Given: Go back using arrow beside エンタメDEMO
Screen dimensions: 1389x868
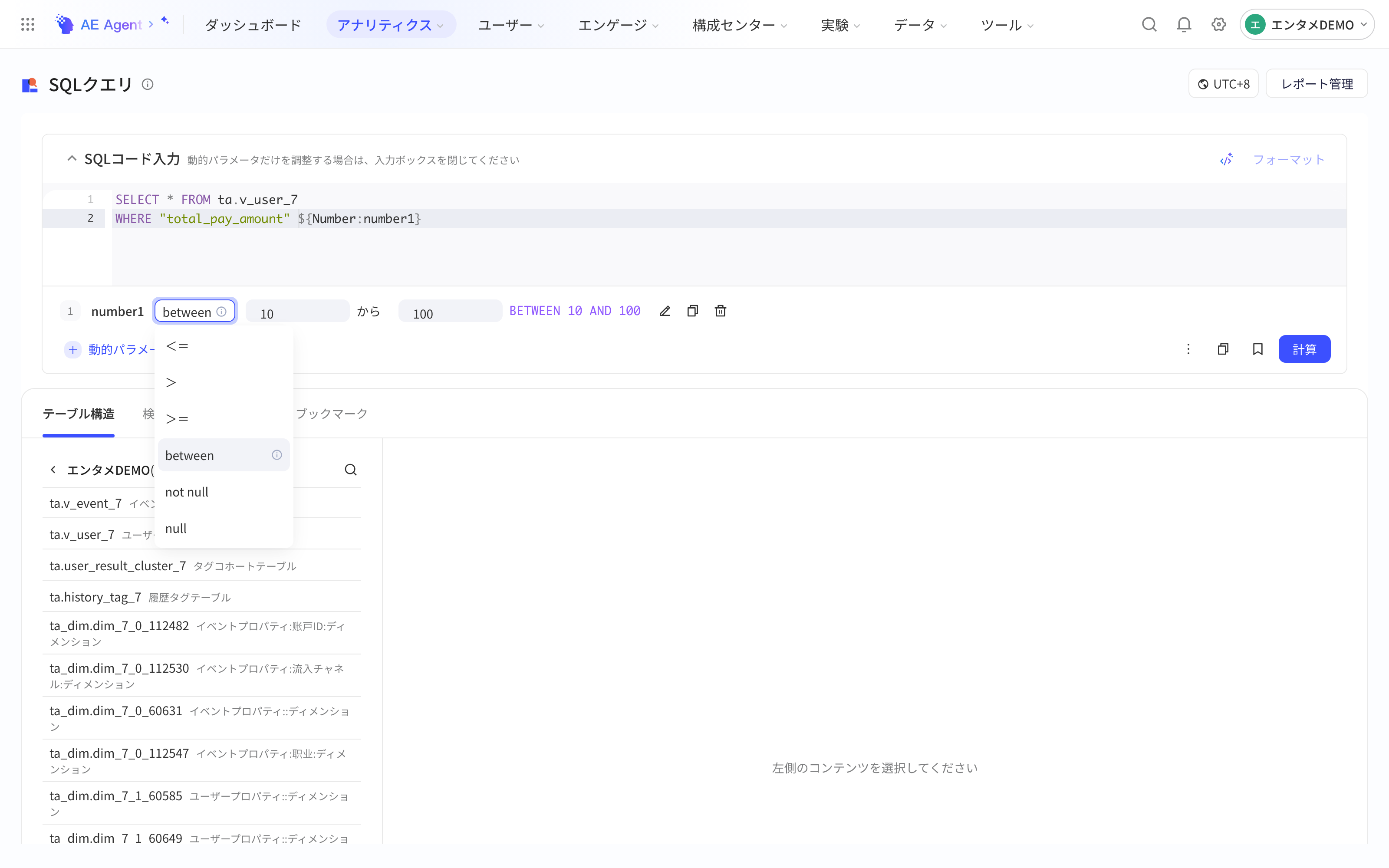Looking at the screenshot, I should (x=53, y=470).
